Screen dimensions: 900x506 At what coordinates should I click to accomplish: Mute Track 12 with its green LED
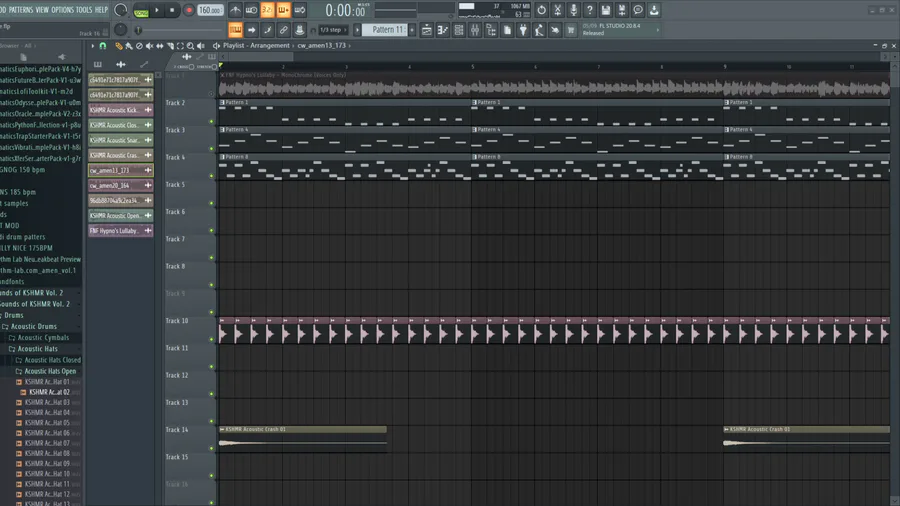211,394
